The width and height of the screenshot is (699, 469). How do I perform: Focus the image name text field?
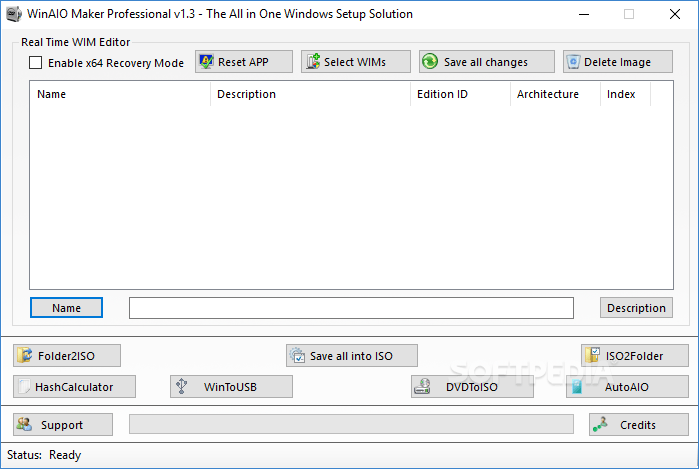(351, 308)
